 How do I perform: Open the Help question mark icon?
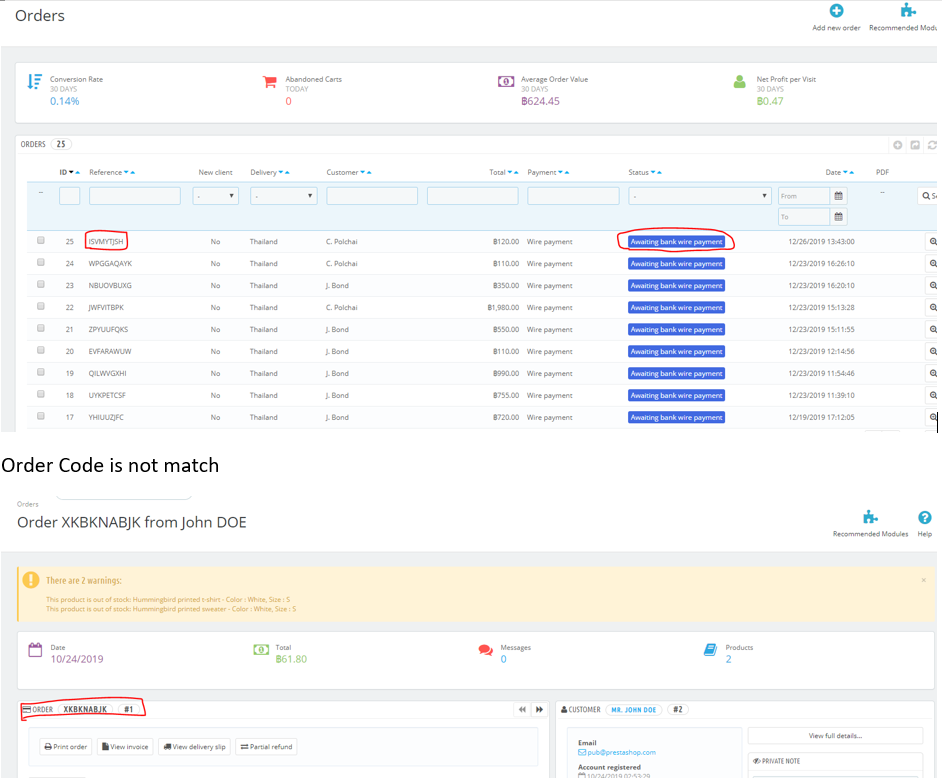tap(925, 517)
